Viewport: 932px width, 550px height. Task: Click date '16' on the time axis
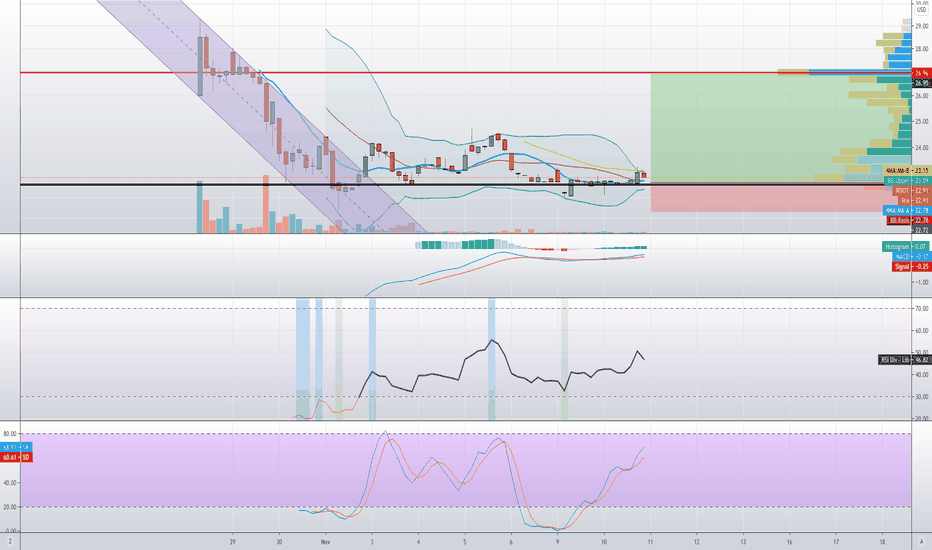[x=789, y=542]
